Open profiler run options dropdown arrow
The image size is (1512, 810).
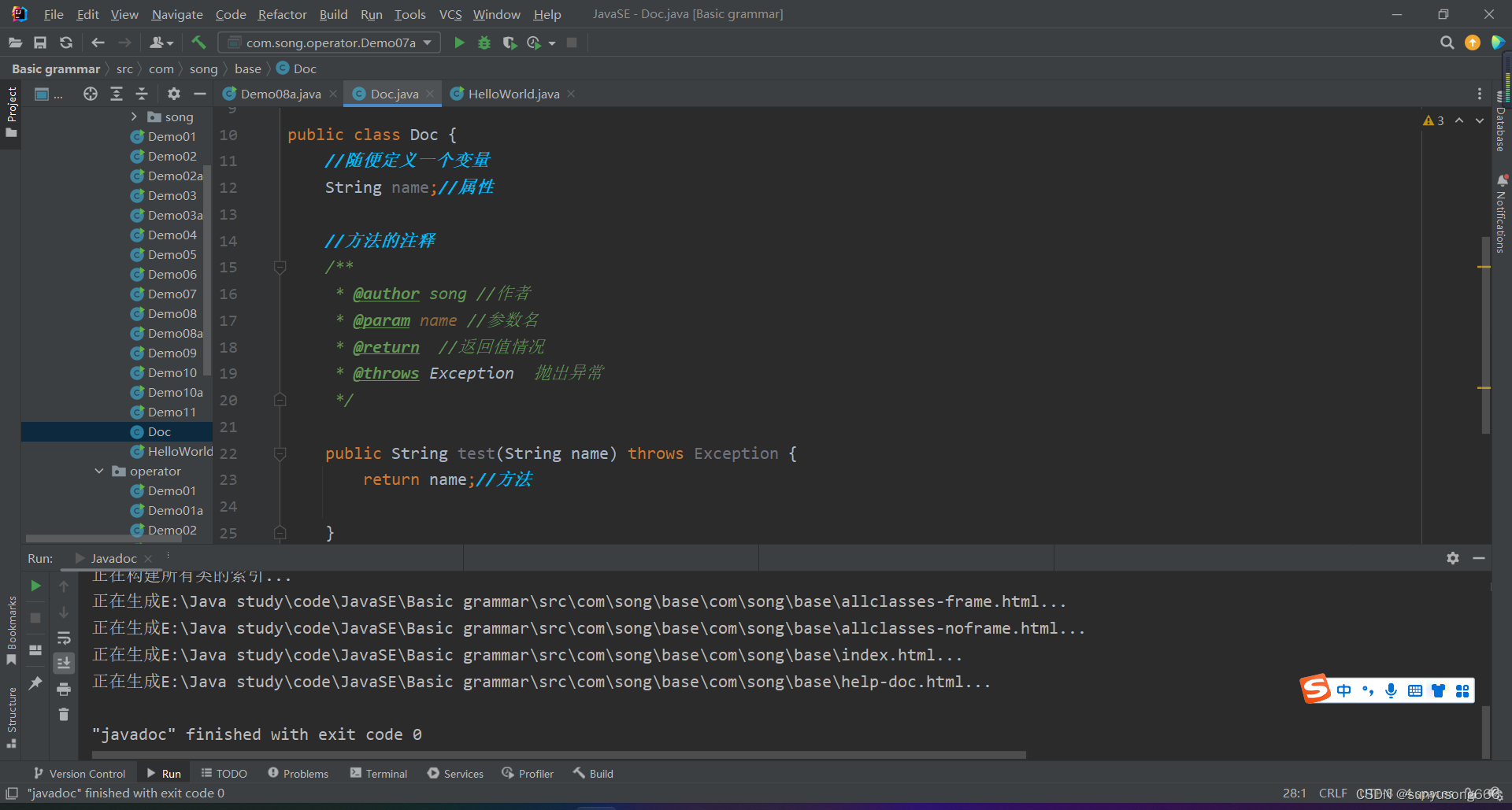click(x=552, y=43)
